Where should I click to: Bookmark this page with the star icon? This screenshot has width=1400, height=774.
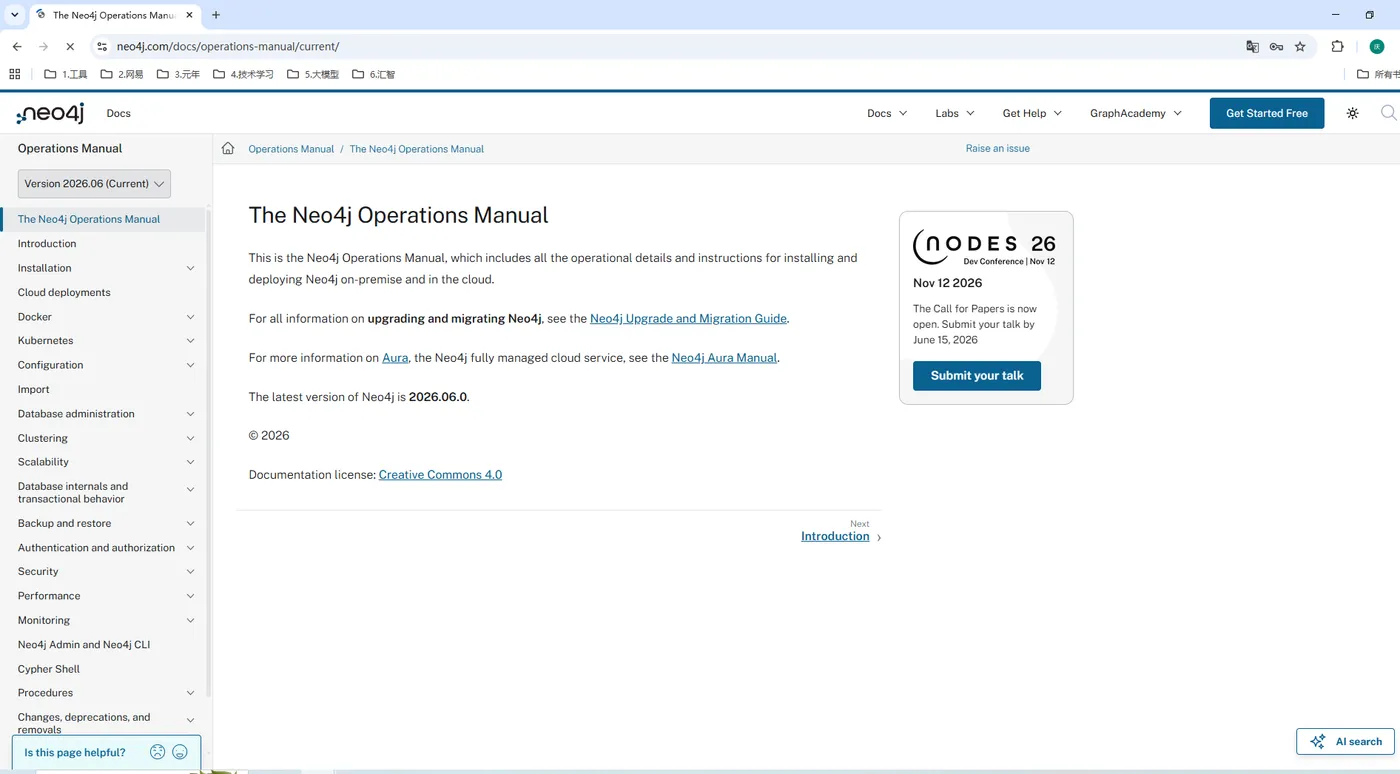(x=1300, y=46)
